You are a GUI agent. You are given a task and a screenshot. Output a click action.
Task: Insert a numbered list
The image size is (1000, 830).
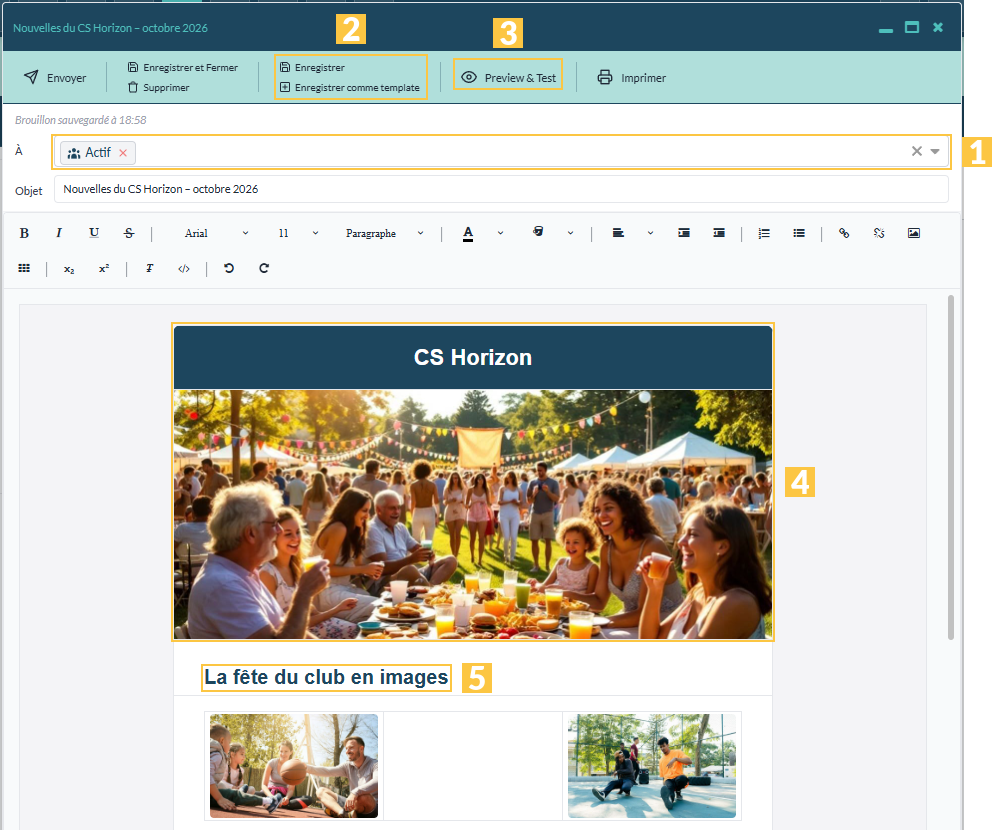click(x=764, y=233)
